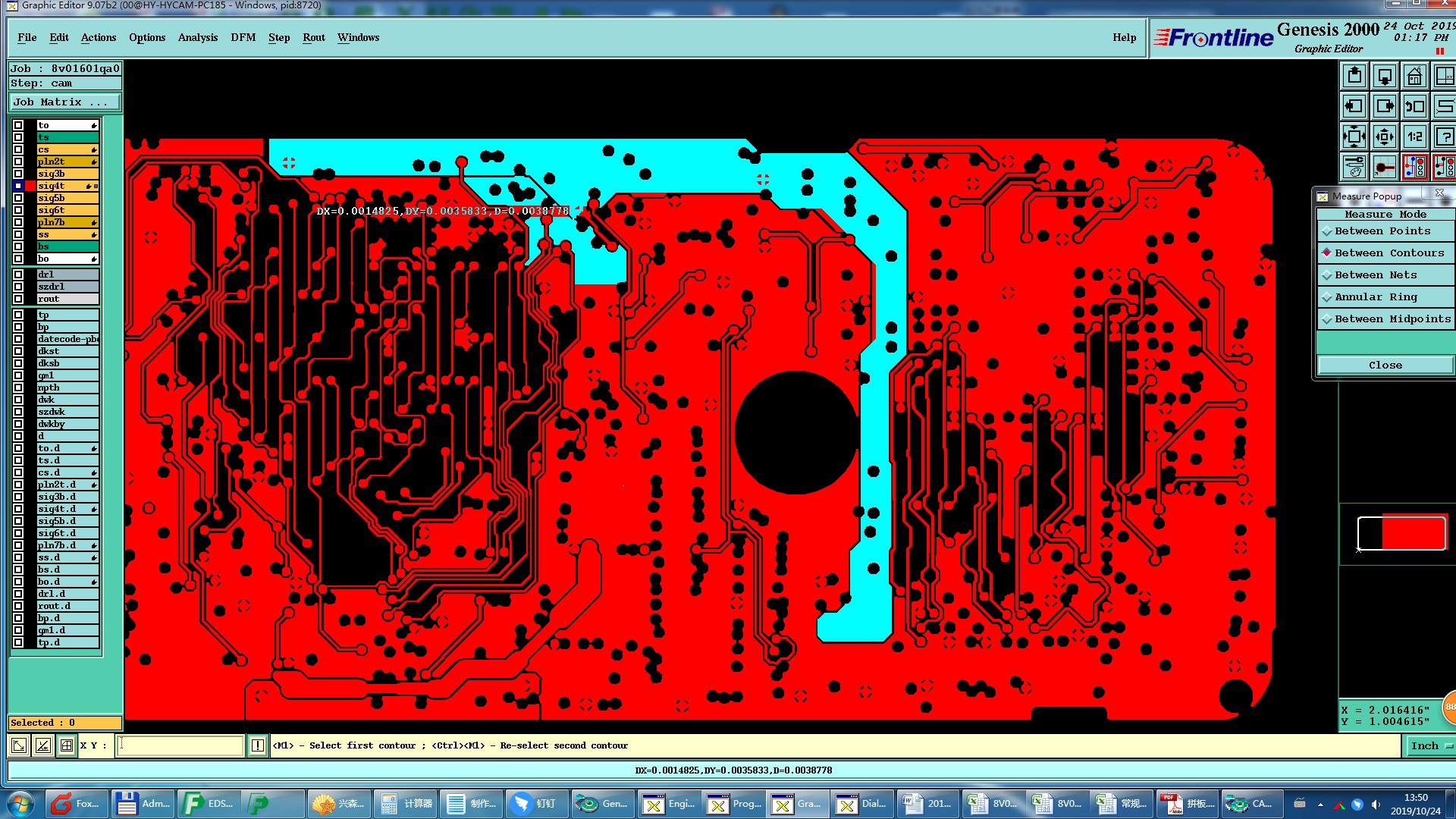1456x819 pixels.
Task: Select the Annular Ring measure mode
Action: [x=1376, y=297]
